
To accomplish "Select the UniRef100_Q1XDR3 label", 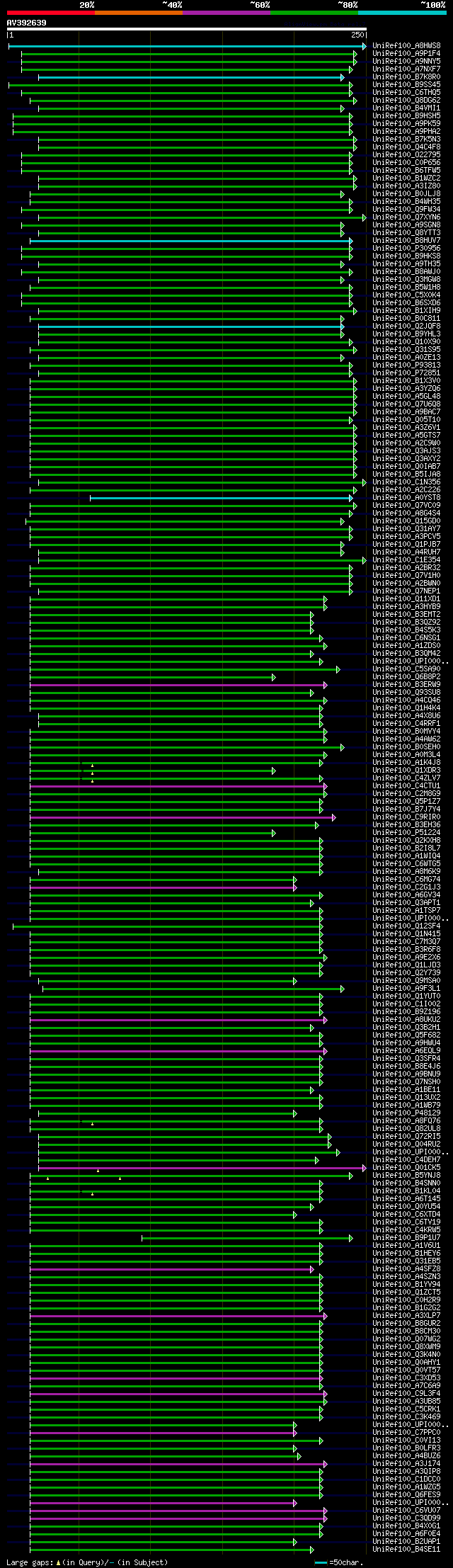I will point(406,771).
